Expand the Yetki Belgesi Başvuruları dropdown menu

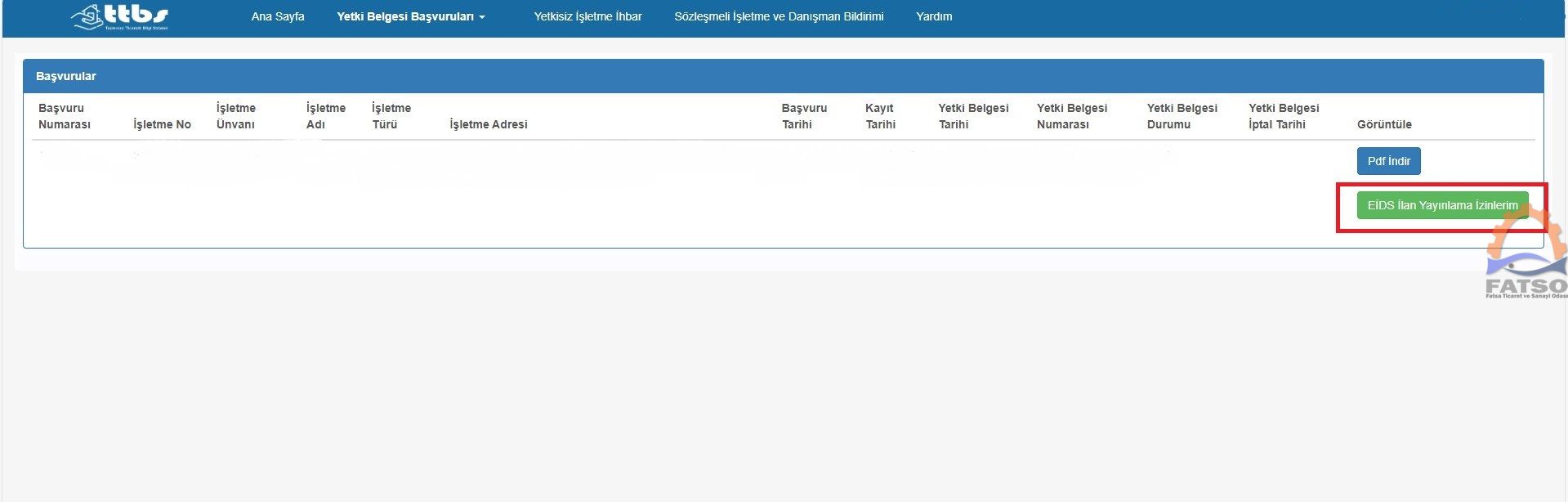pos(410,16)
